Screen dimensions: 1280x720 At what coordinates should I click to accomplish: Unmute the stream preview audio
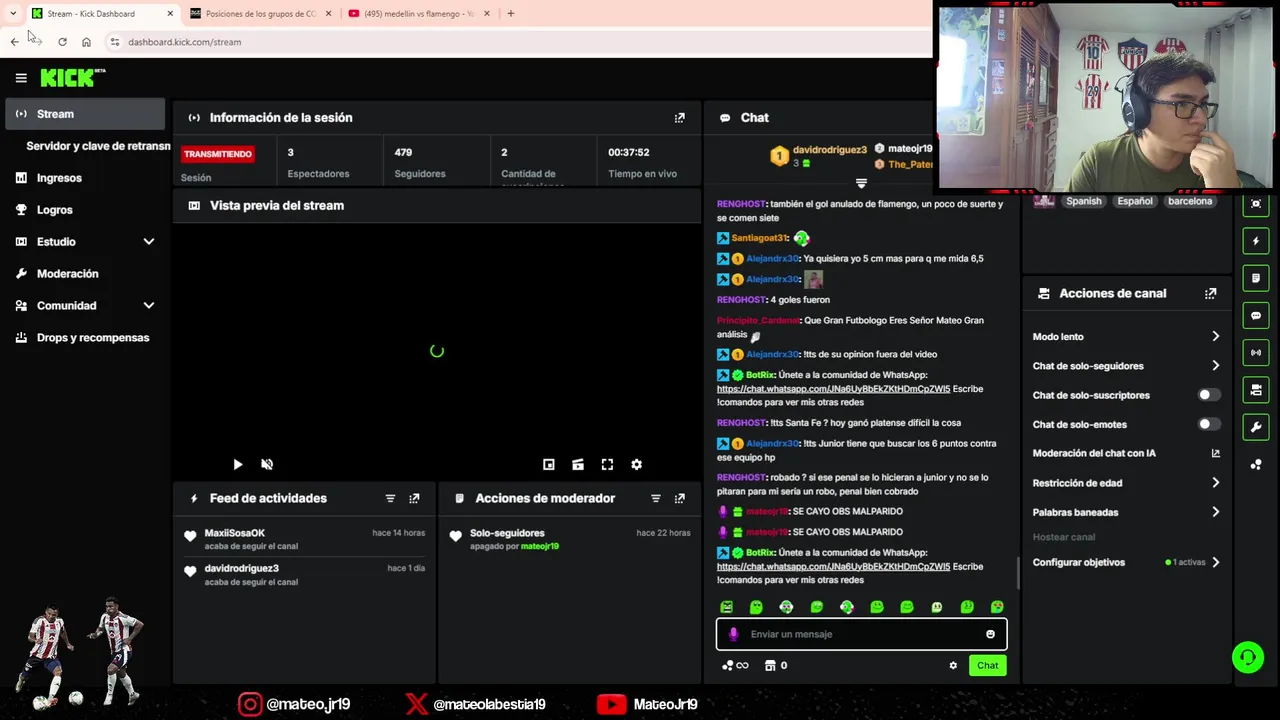(267, 465)
